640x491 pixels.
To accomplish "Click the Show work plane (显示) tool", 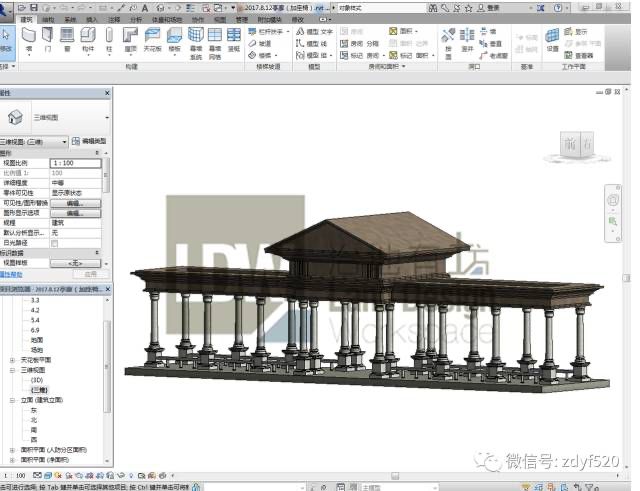I will click(576, 31).
